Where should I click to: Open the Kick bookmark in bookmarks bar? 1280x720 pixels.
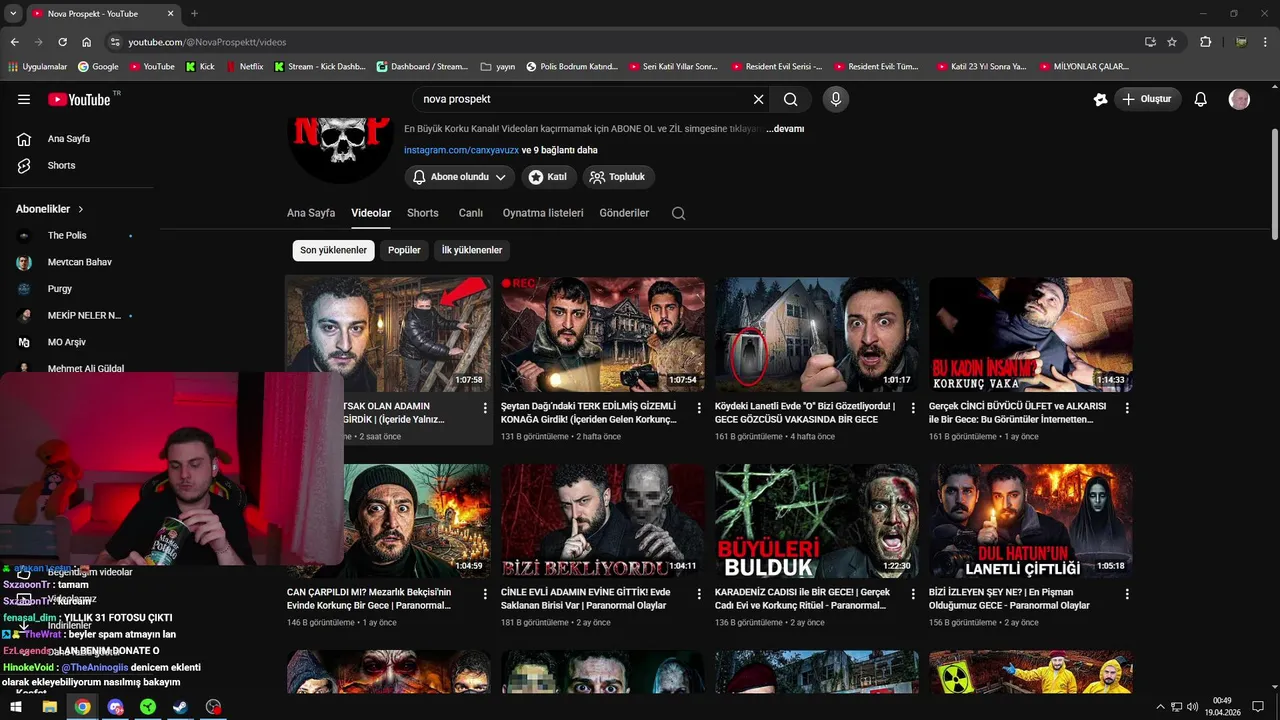(x=200, y=67)
